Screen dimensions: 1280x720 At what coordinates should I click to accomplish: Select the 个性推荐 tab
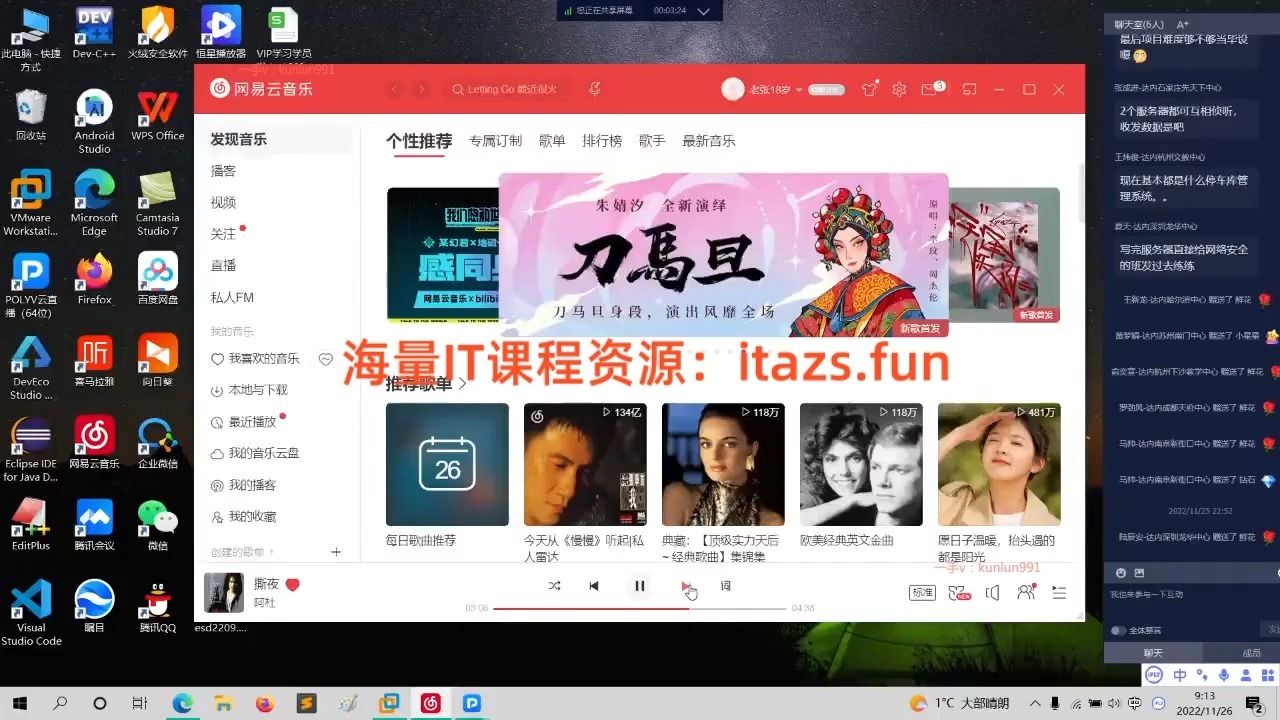[419, 141]
